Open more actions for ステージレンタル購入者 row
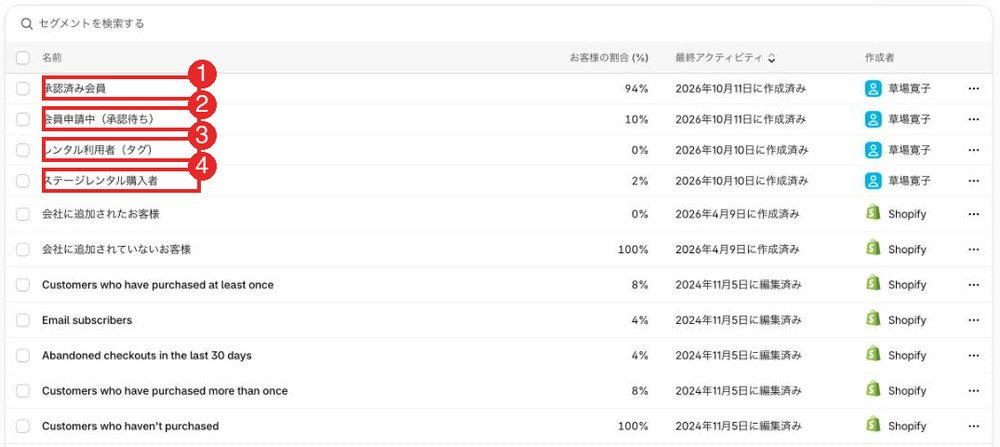1000x447 pixels. [973, 181]
